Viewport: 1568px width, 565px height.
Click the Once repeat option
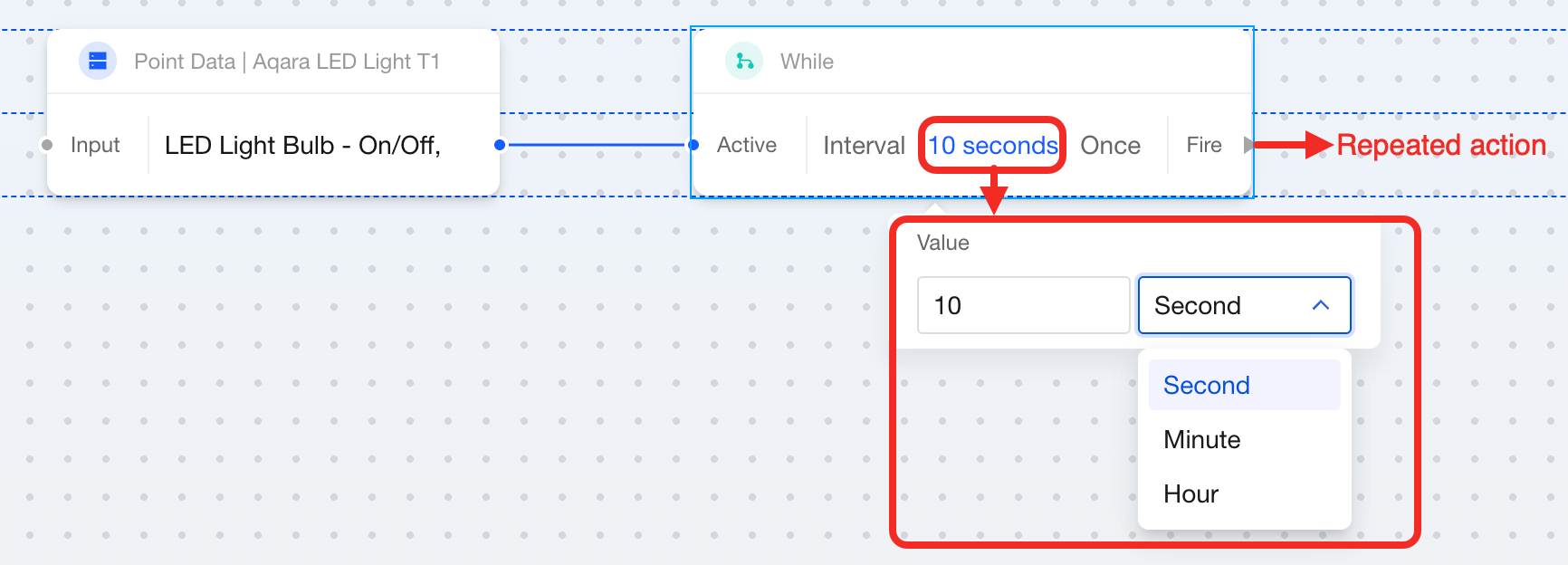tap(1110, 146)
